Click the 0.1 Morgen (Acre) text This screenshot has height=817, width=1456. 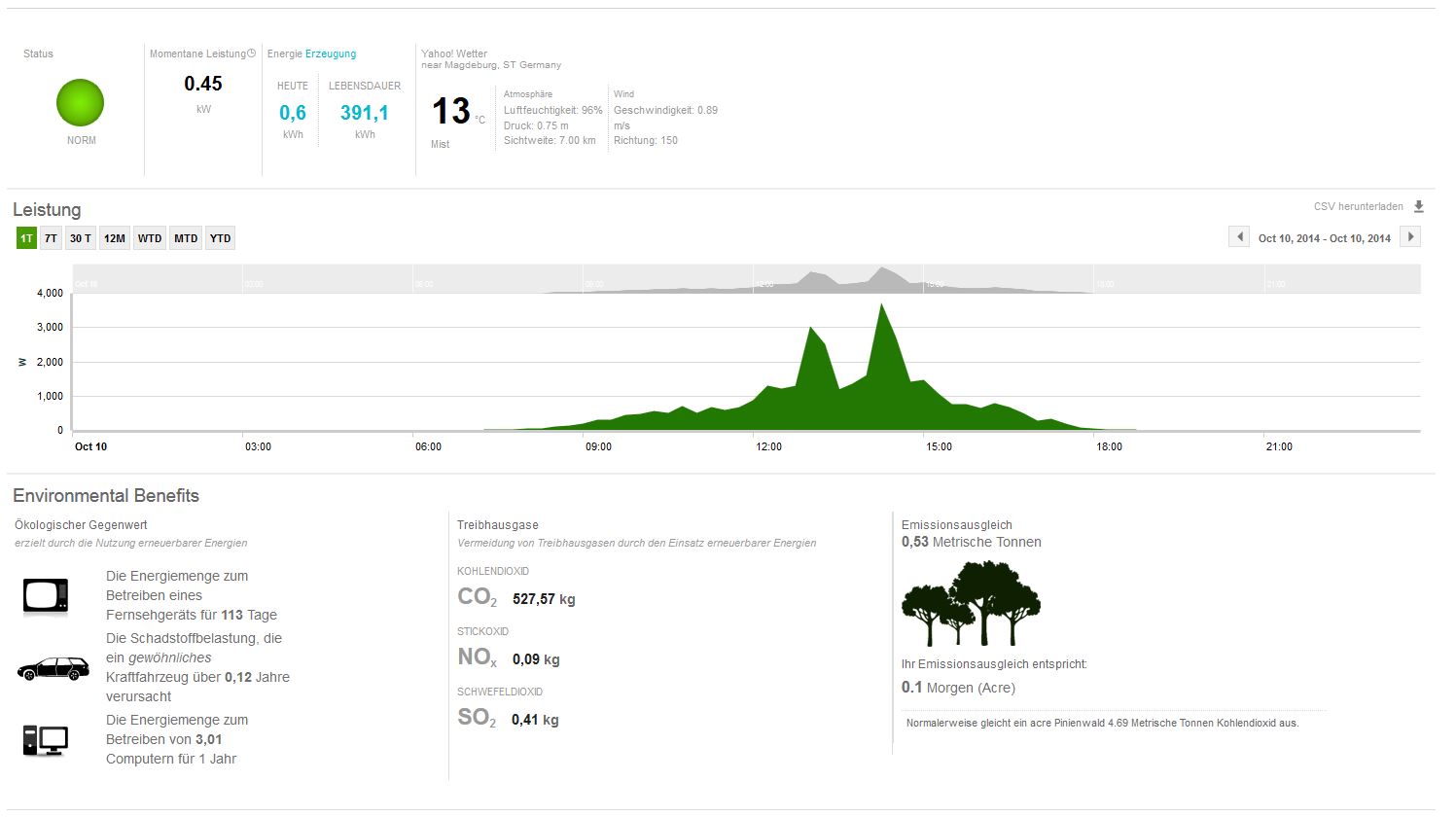958,688
